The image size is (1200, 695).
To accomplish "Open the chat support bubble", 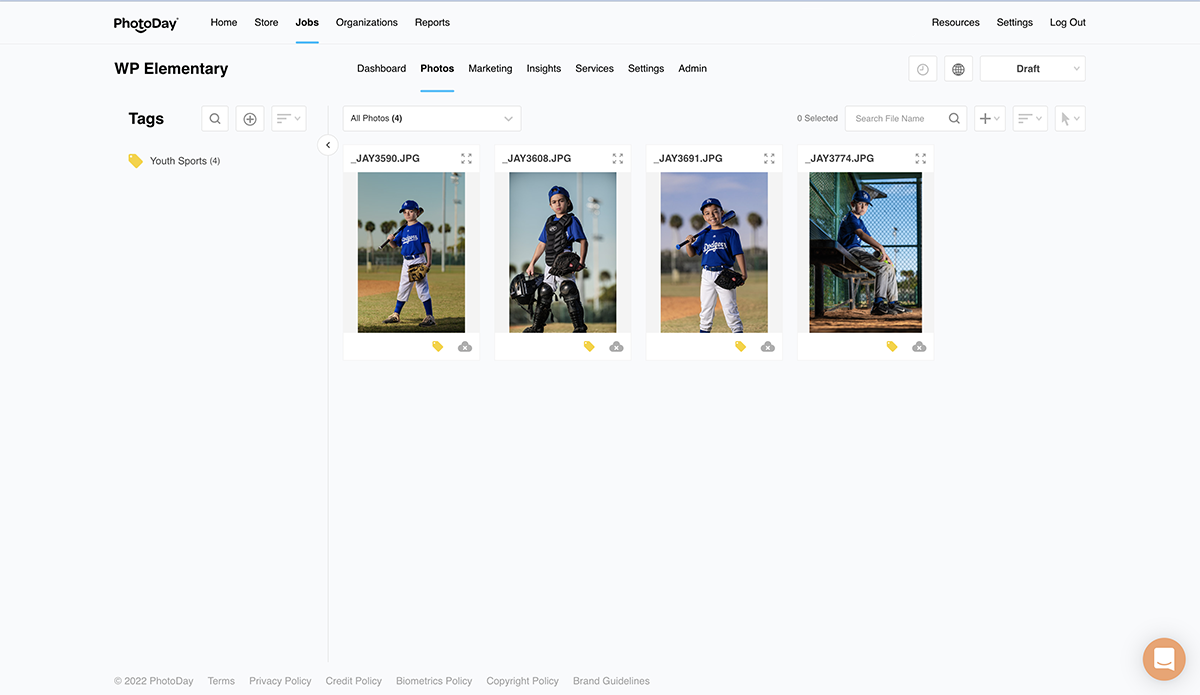I will (1163, 659).
